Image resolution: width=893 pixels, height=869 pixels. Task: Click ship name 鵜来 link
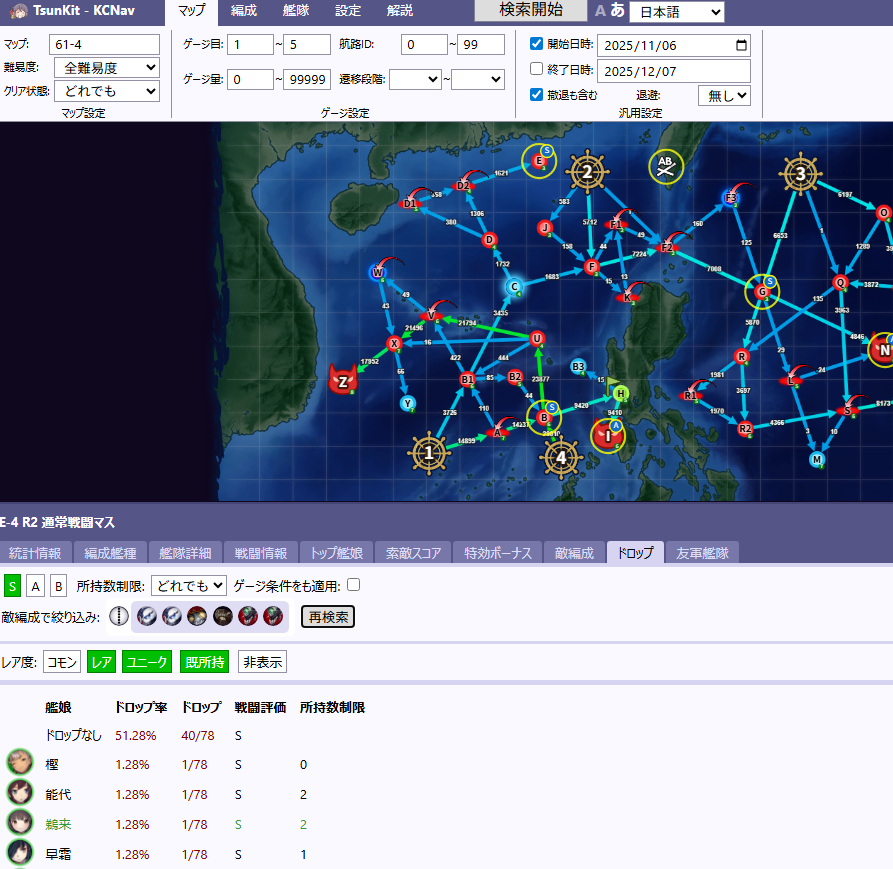click(58, 824)
